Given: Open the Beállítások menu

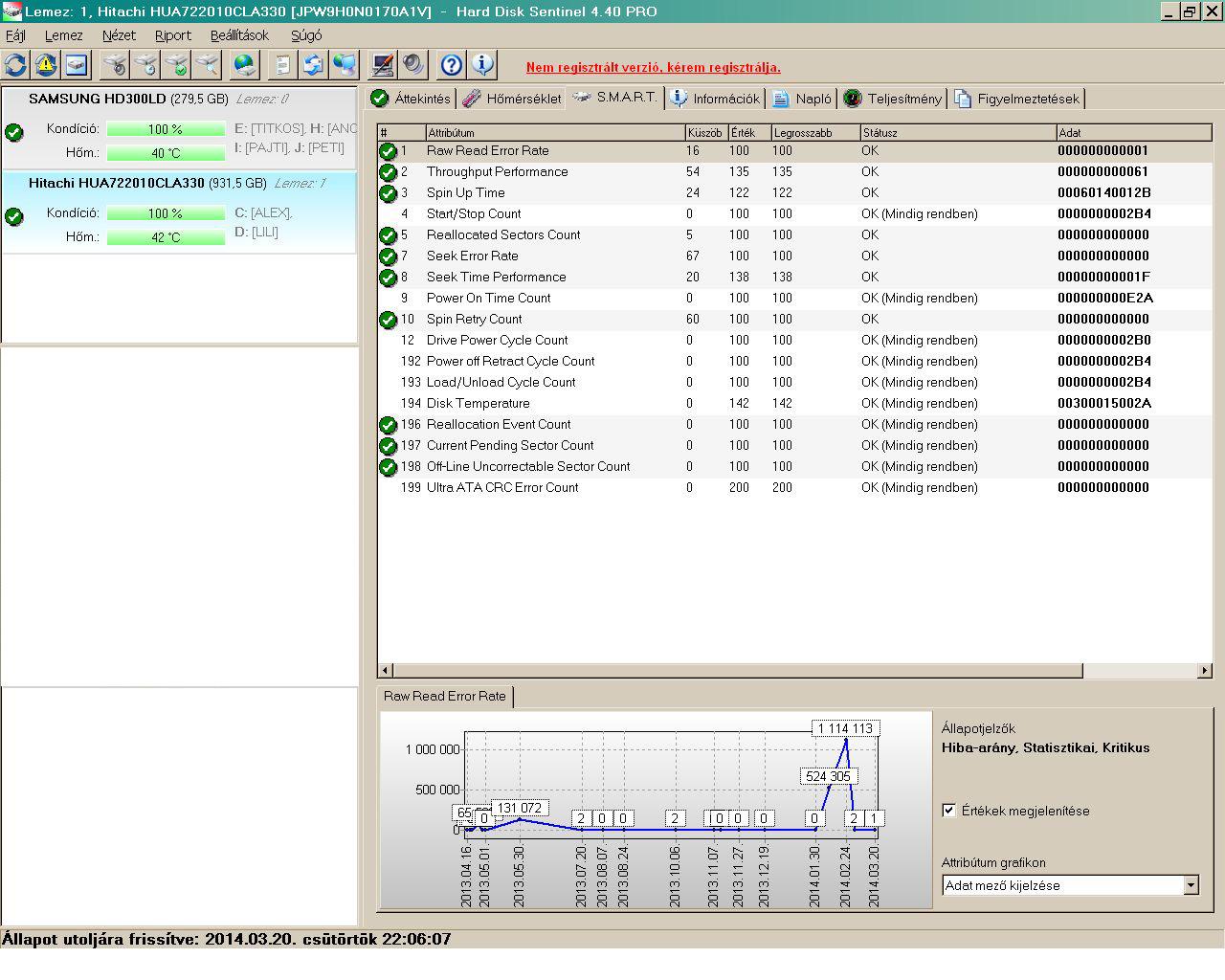Looking at the screenshot, I should [x=239, y=35].
